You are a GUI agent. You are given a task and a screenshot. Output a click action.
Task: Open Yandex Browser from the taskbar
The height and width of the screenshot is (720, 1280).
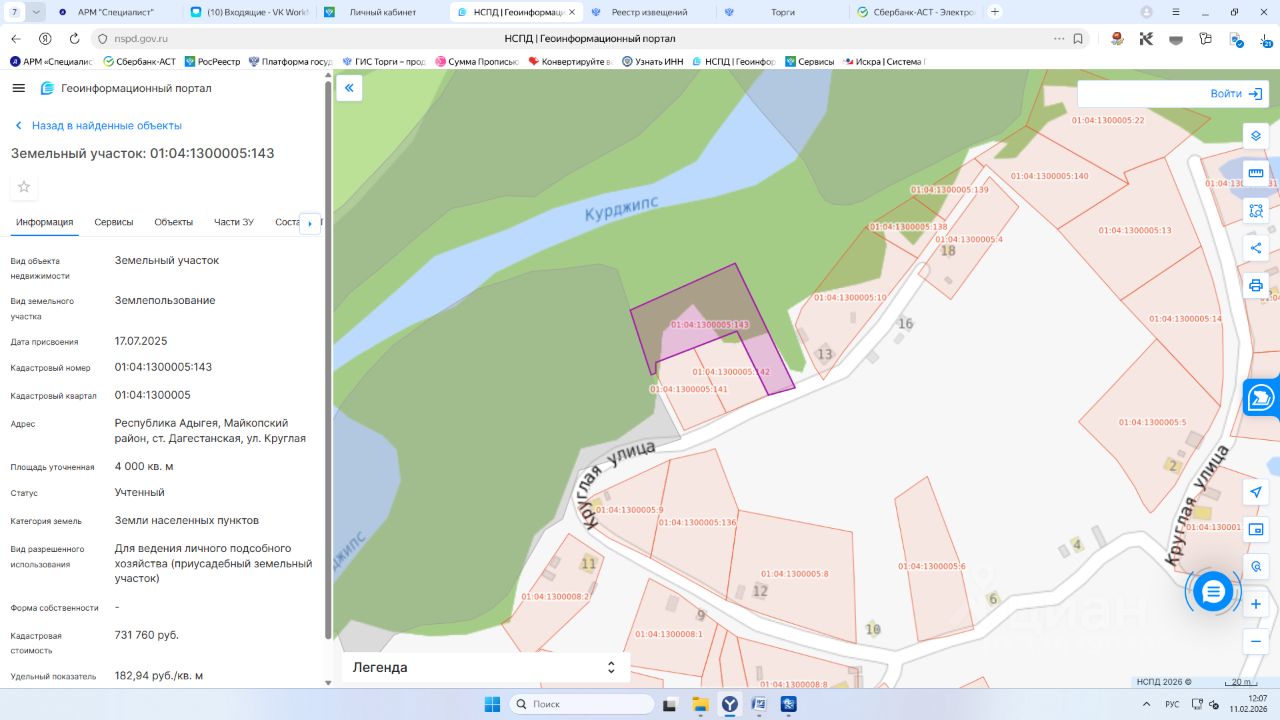coord(730,704)
